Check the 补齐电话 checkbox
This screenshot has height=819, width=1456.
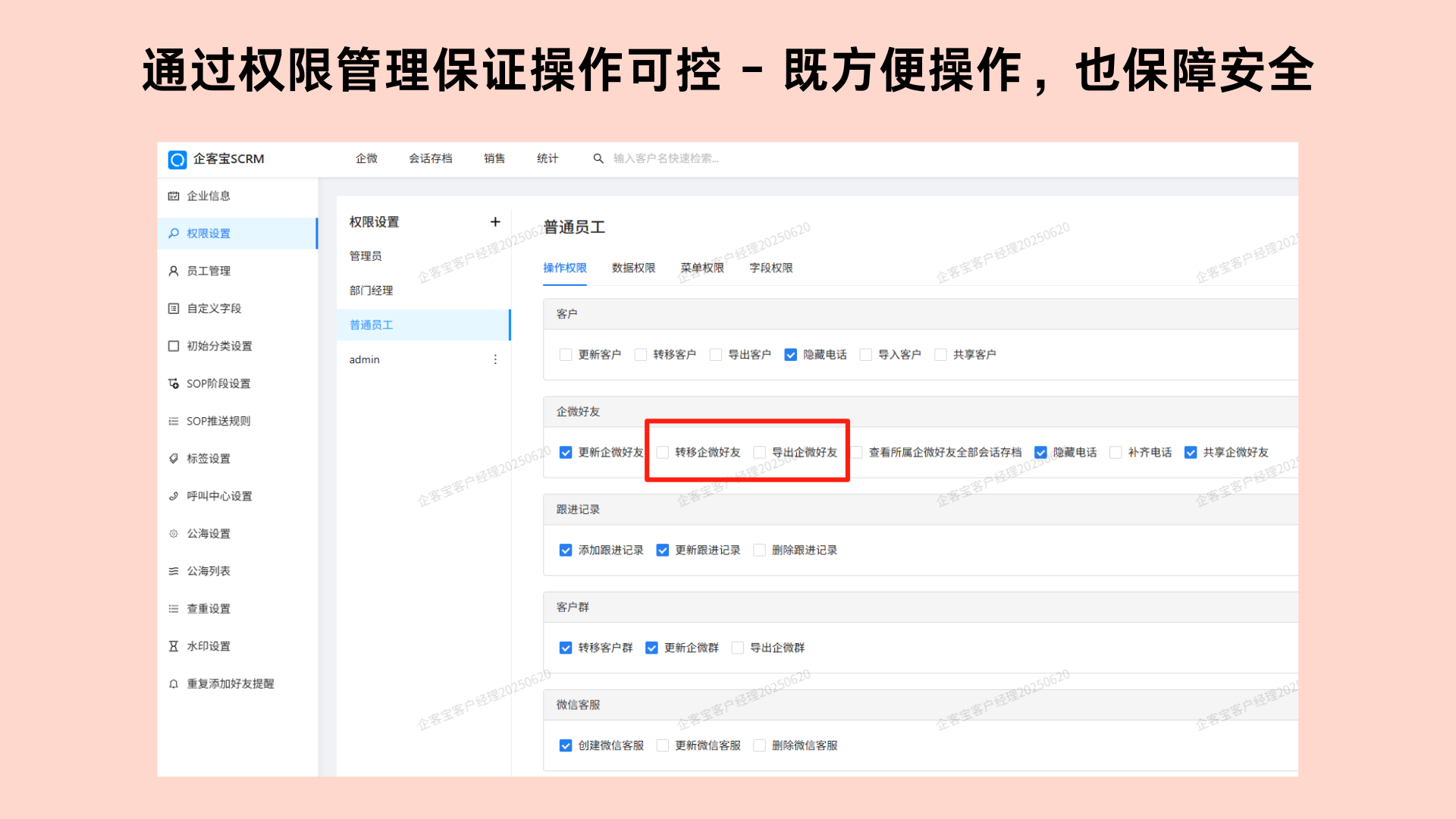tap(1116, 453)
